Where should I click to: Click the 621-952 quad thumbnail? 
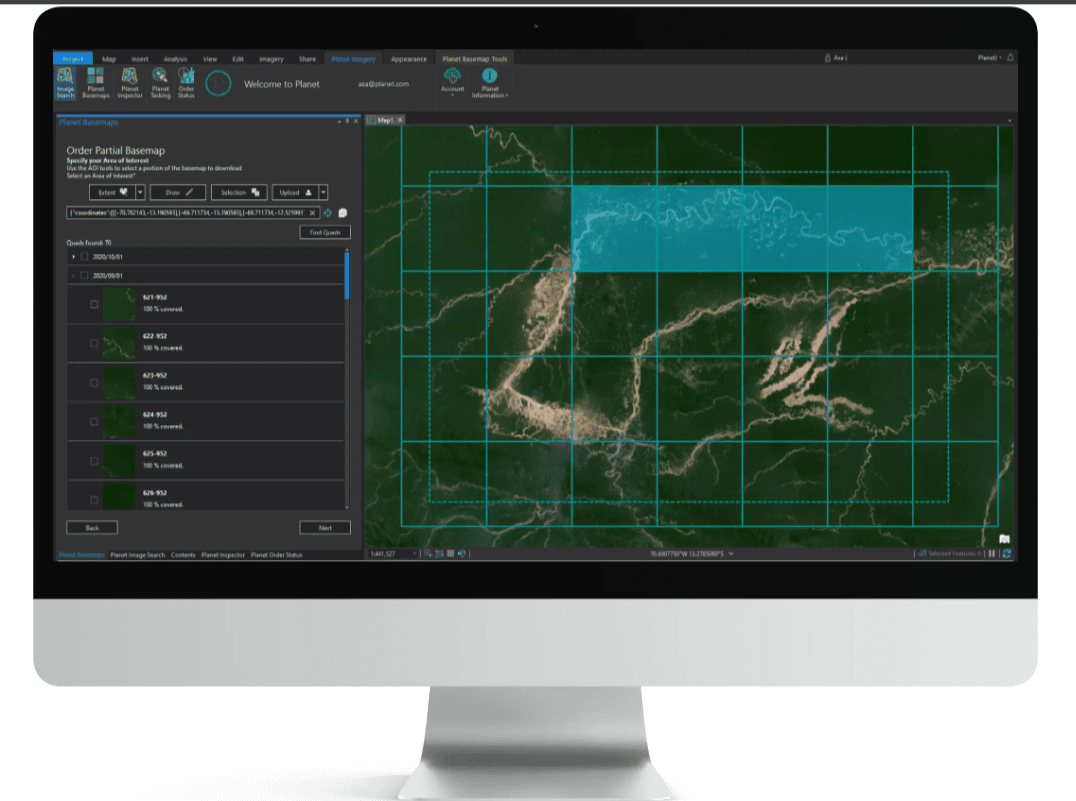[x=119, y=304]
